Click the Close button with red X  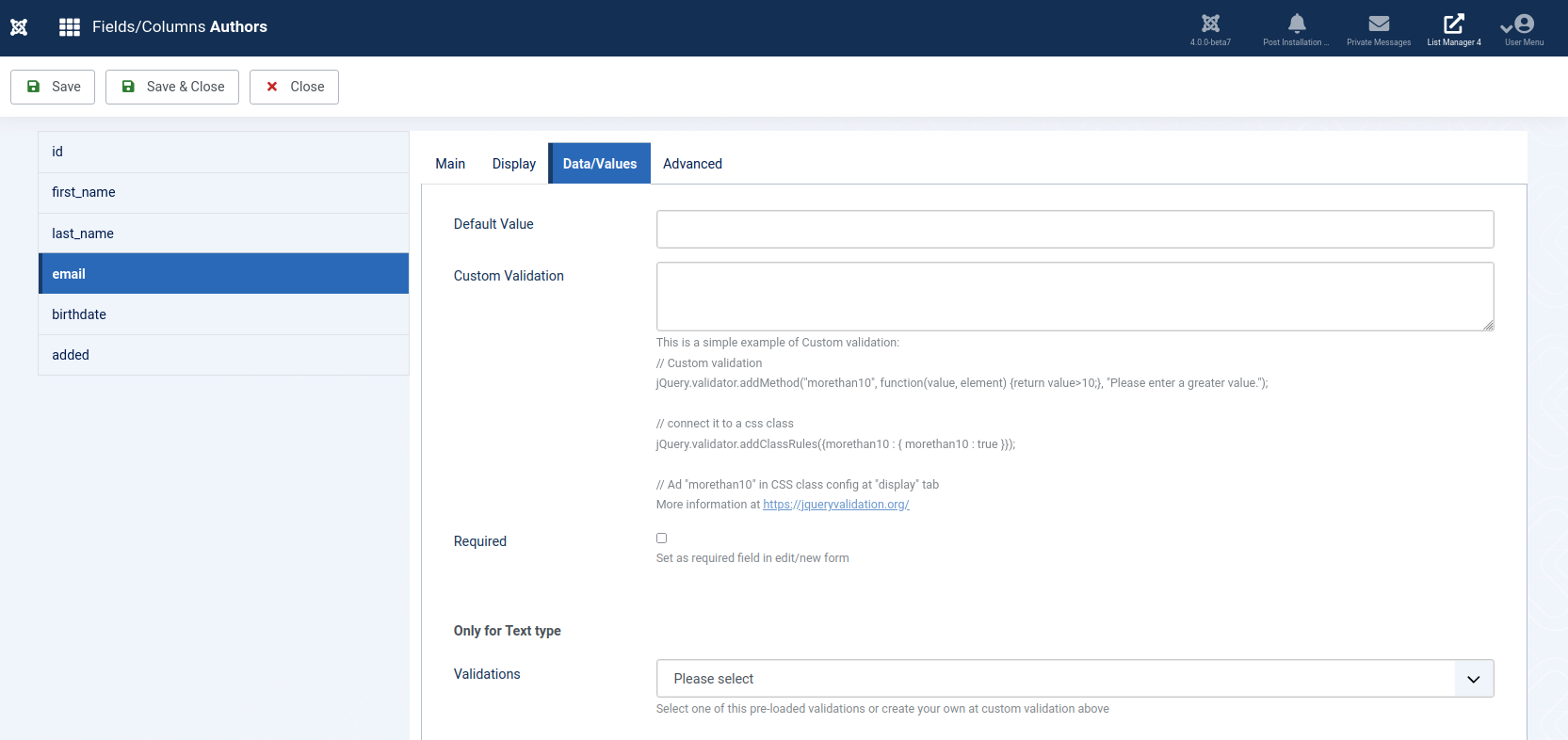click(x=294, y=87)
